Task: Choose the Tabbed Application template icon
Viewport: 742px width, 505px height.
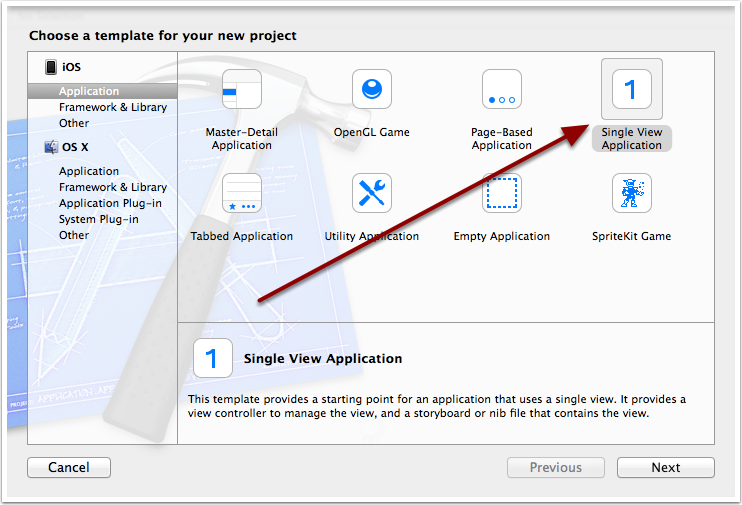Action: point(241,193)
